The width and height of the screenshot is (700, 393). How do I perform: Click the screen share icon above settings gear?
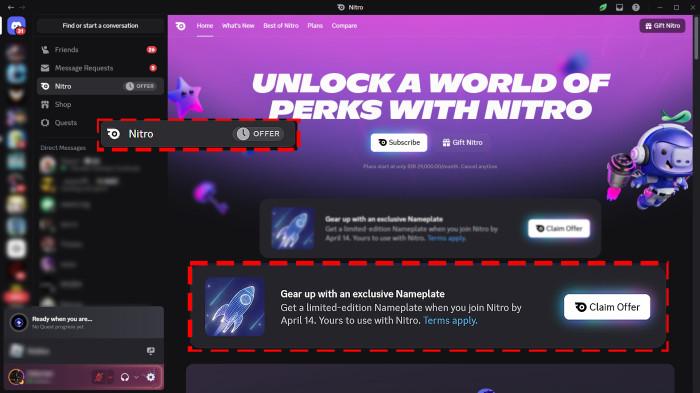coord(151,351)
